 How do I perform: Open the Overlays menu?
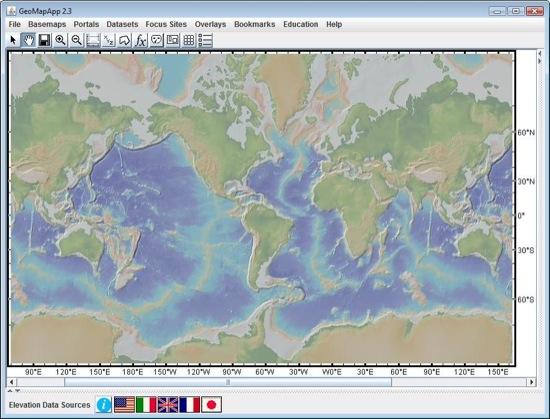[210, 24]
